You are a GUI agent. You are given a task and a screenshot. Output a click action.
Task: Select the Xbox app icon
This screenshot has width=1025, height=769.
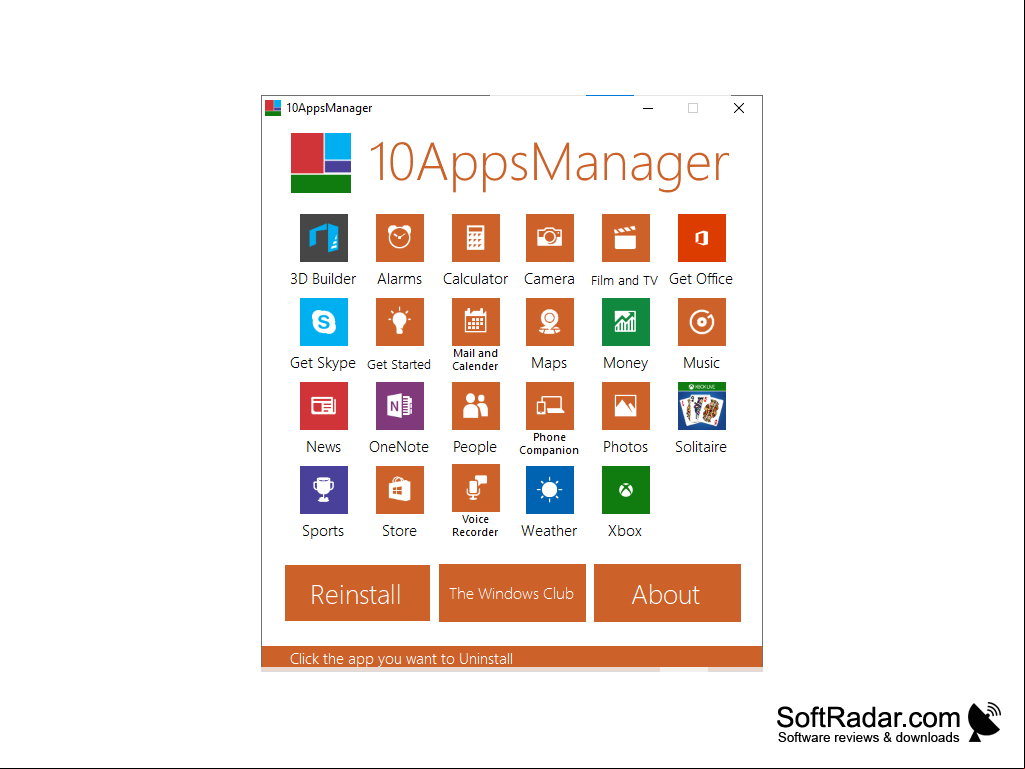coord(626,490)
